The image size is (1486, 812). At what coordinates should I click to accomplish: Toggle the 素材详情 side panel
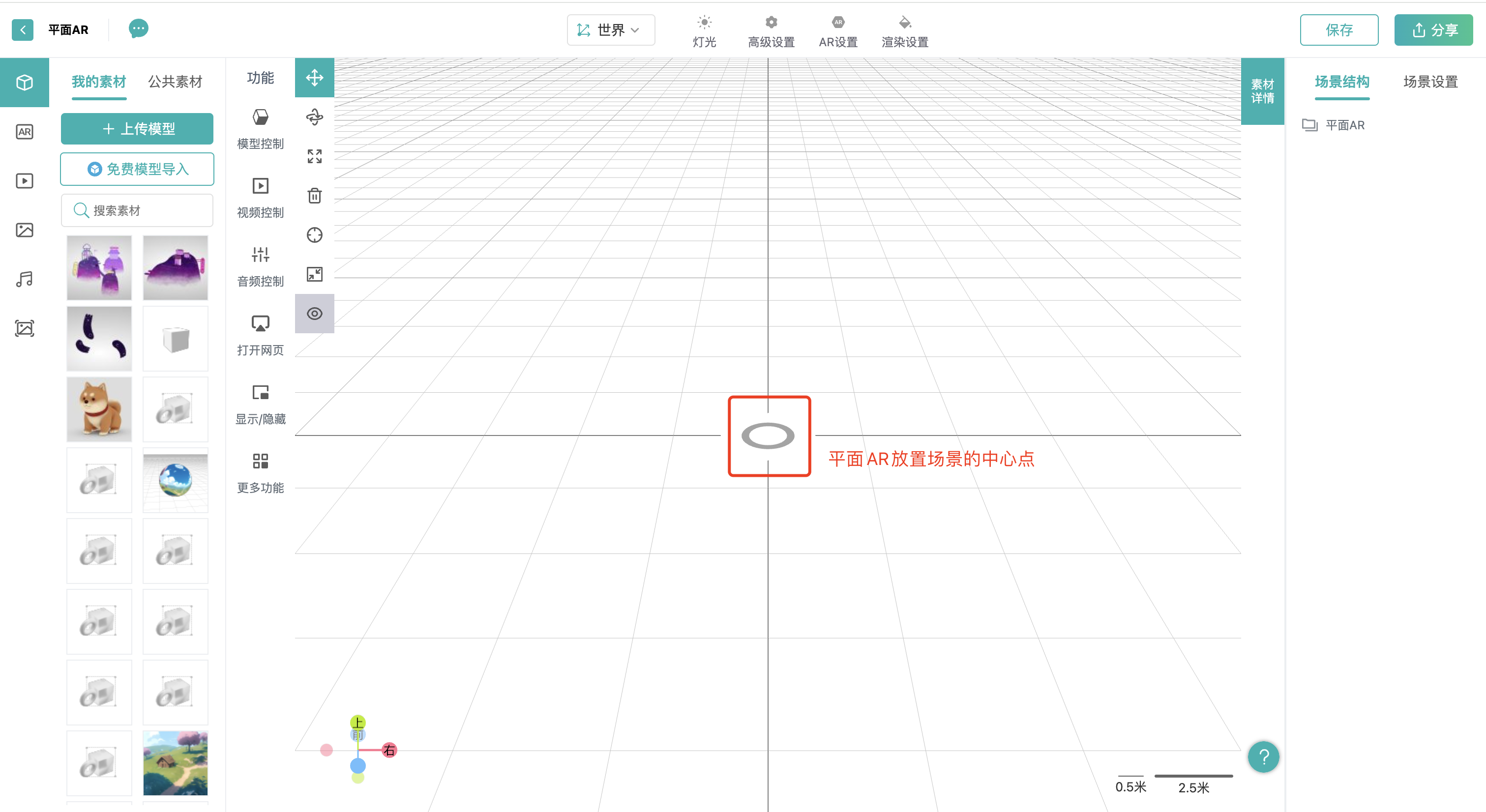click(x=1262, y=91)
